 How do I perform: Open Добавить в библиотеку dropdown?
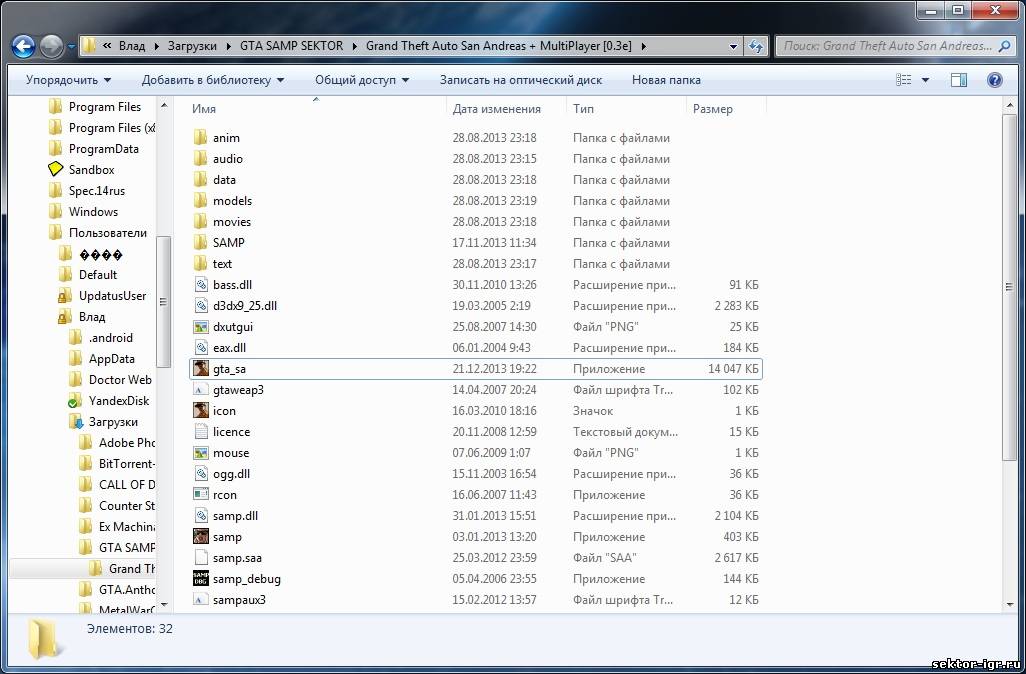pyautogui.click(x=213, y=80)
